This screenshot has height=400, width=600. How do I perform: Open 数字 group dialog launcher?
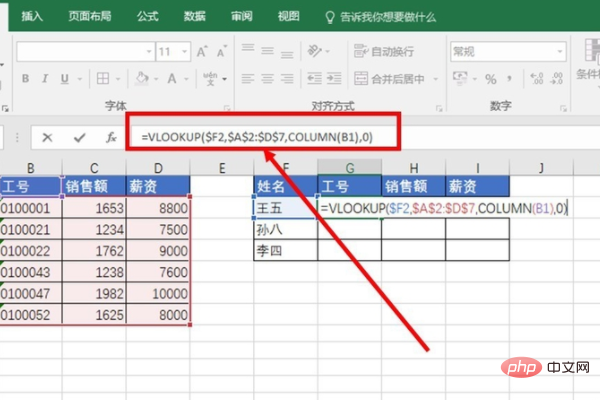click(563, 108)
